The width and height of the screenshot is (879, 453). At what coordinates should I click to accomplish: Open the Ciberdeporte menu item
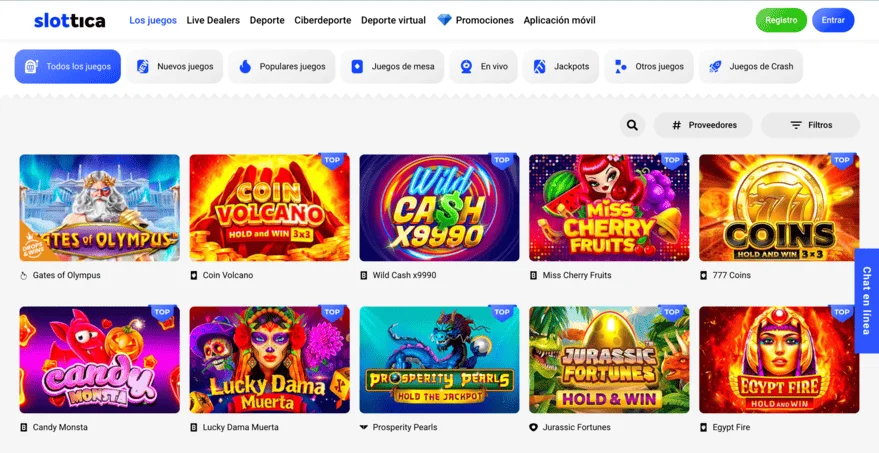(x=322, y=20)
